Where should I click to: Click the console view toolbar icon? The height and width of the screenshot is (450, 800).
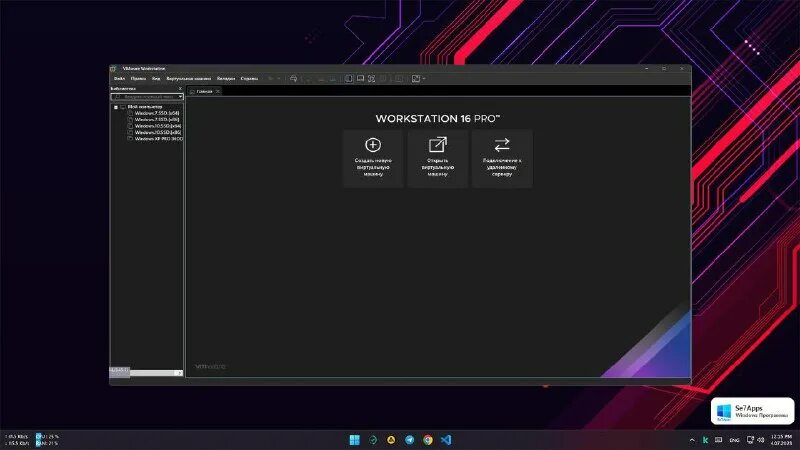(416, 79)
